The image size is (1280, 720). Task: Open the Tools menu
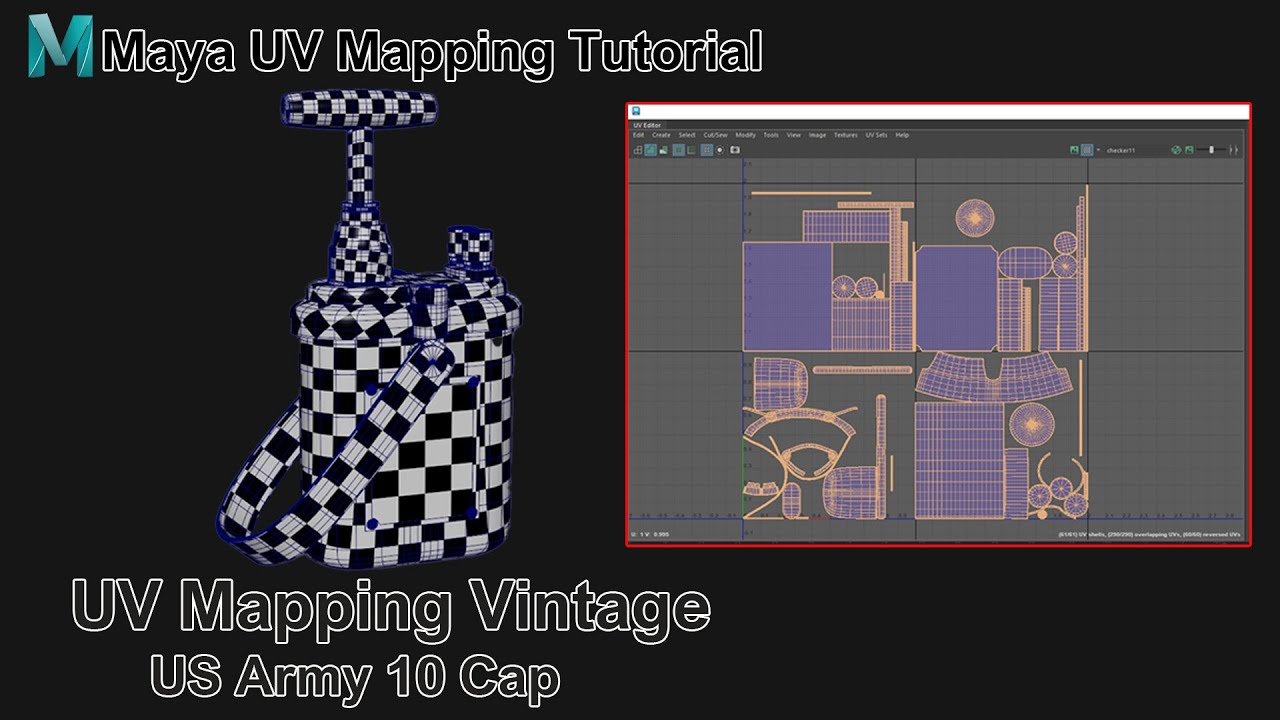pos(771,135)
